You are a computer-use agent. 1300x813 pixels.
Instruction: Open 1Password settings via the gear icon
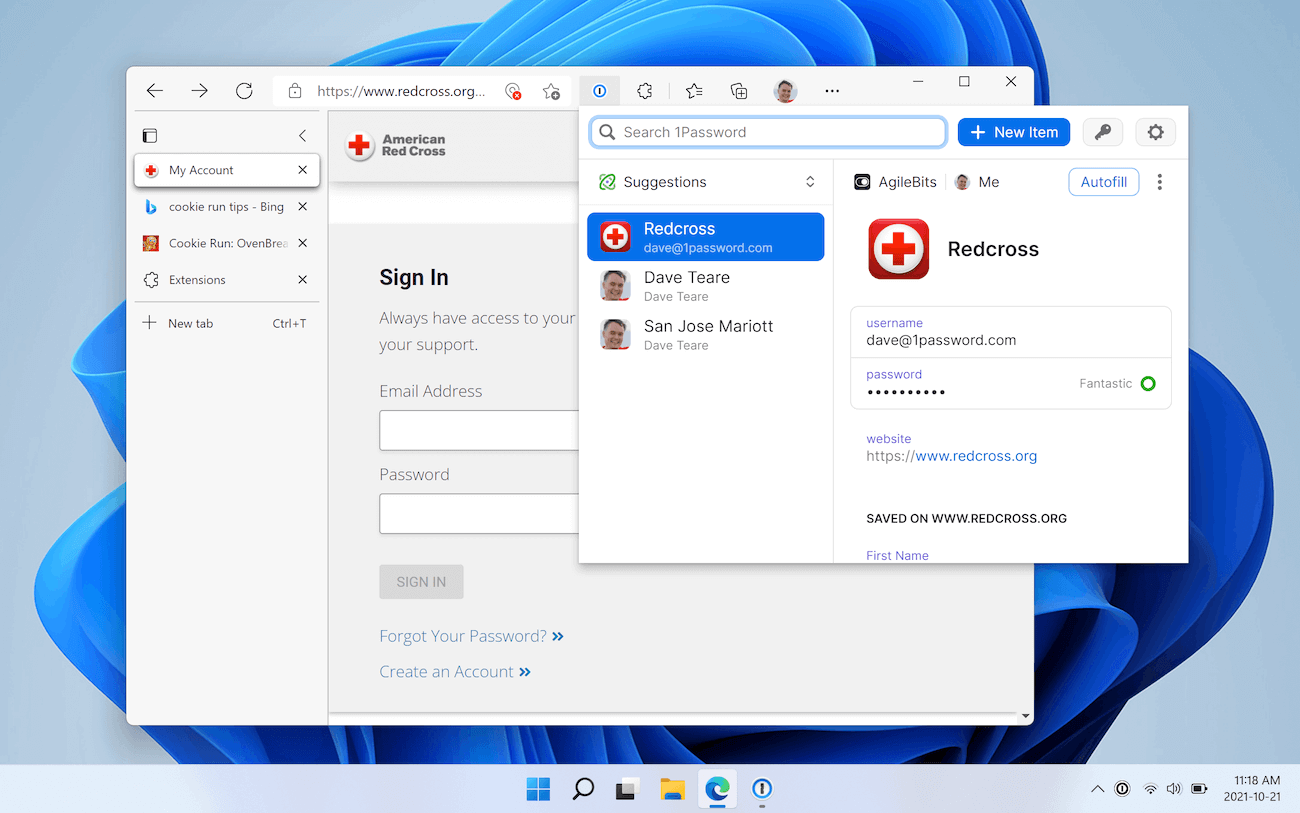pyautogui.click(x=1155, y=131)
